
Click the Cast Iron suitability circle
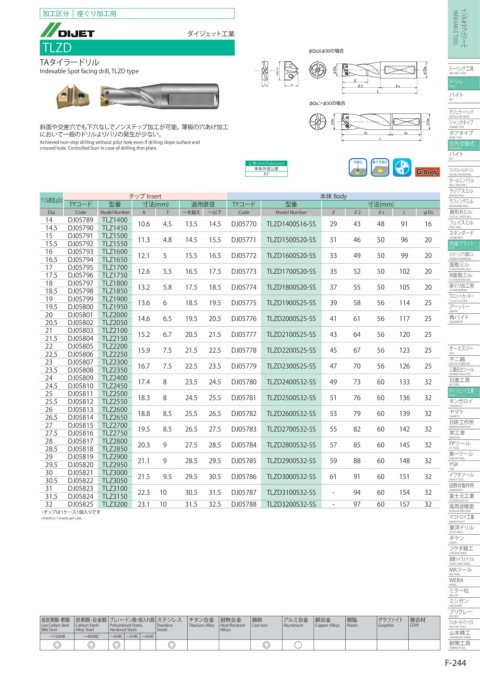[x=266, y=645]
